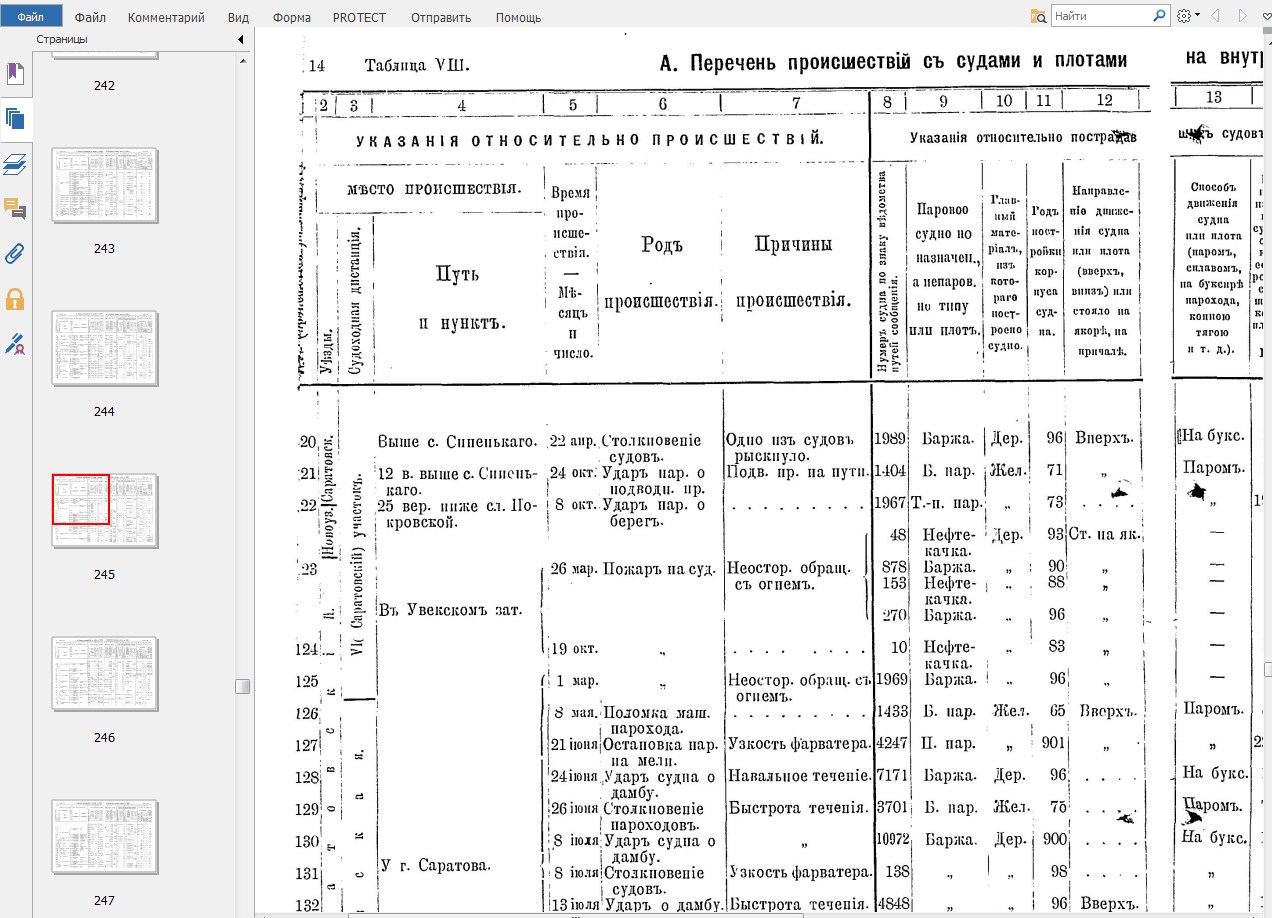Show the Comments panel icon

pos(15,209)
